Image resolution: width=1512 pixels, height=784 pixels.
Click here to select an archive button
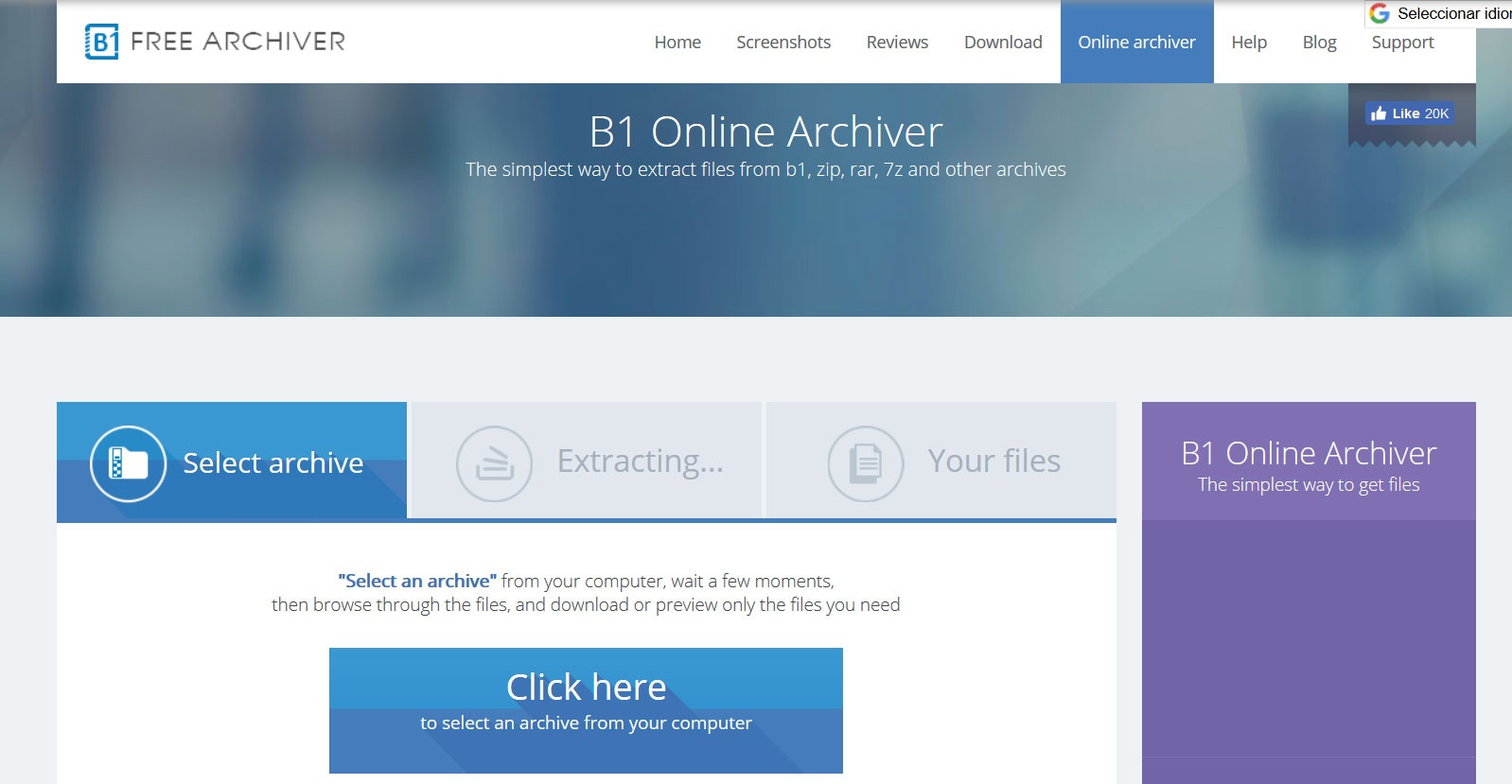[586, 710]
